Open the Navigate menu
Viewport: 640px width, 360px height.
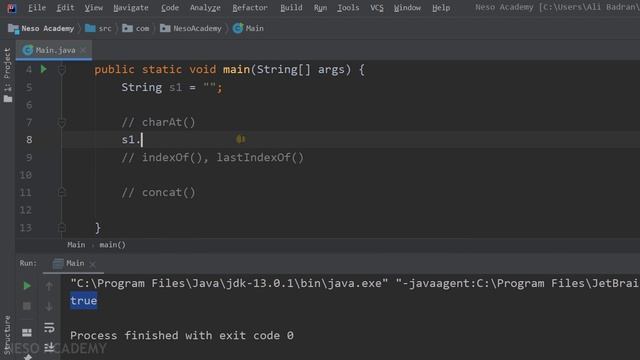coord(131,8)
